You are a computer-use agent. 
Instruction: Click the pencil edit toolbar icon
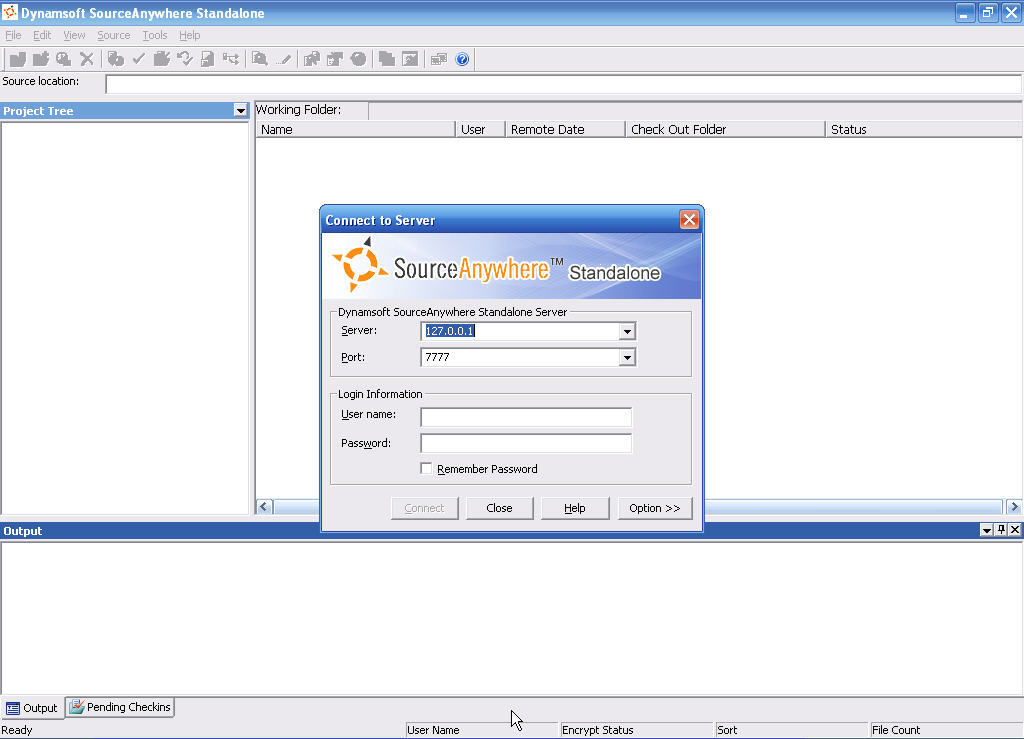point(283,59)
